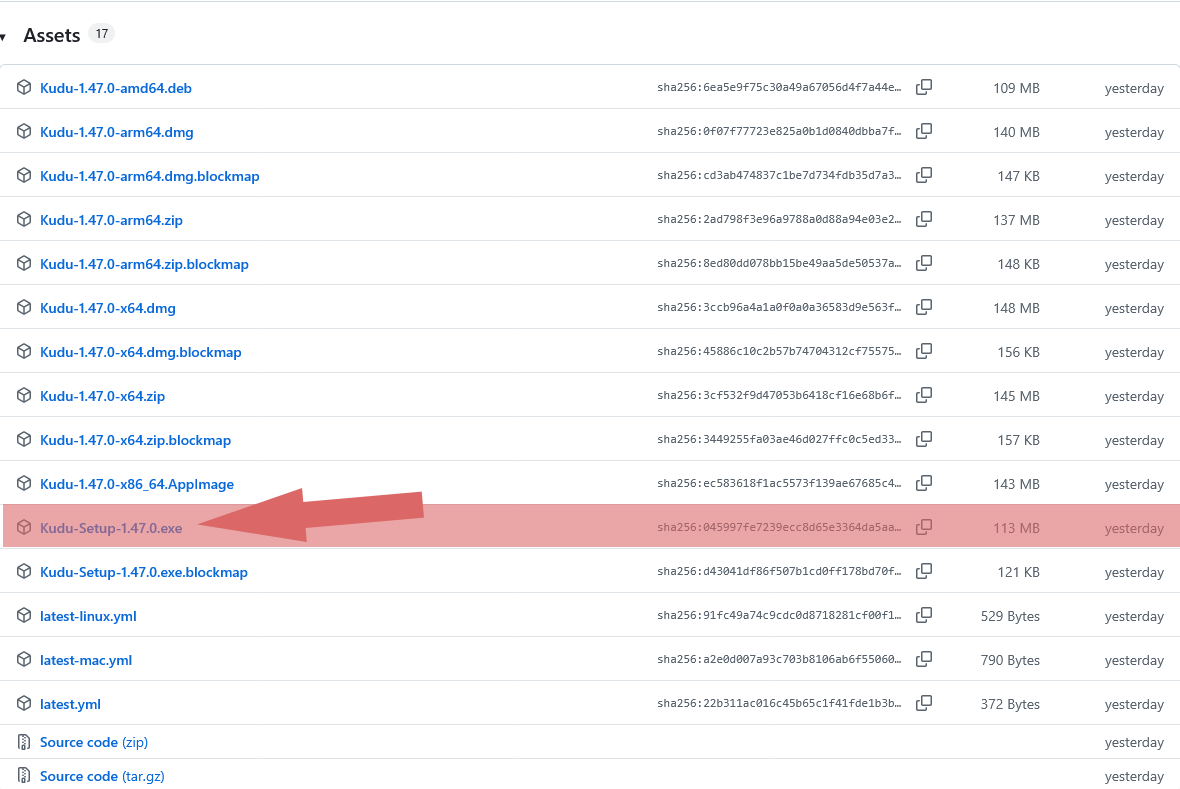
Task: Download Kudu-1.47.0-x86_64.AppImage
Action: pyautogui.click(x=137, y=484)
